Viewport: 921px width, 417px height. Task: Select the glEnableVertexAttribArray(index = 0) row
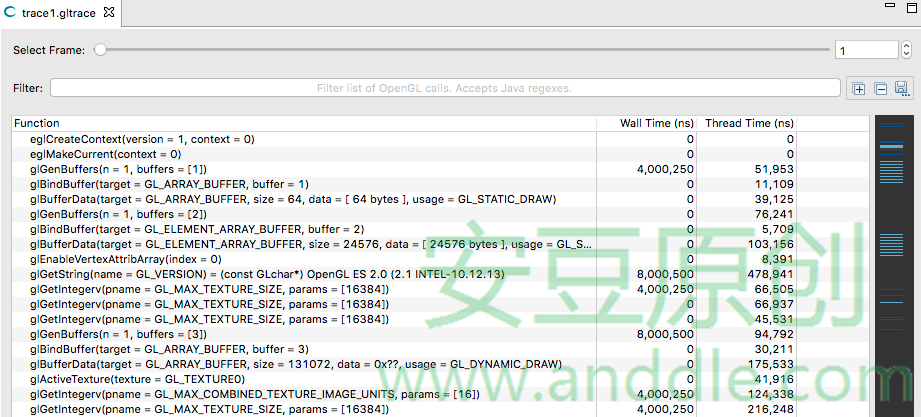440,259
